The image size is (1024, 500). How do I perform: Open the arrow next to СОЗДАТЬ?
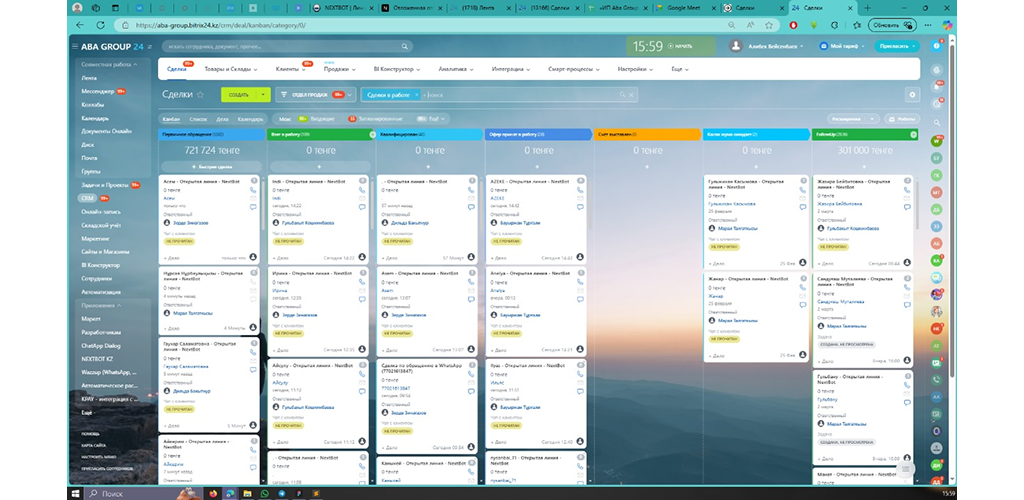263,95
